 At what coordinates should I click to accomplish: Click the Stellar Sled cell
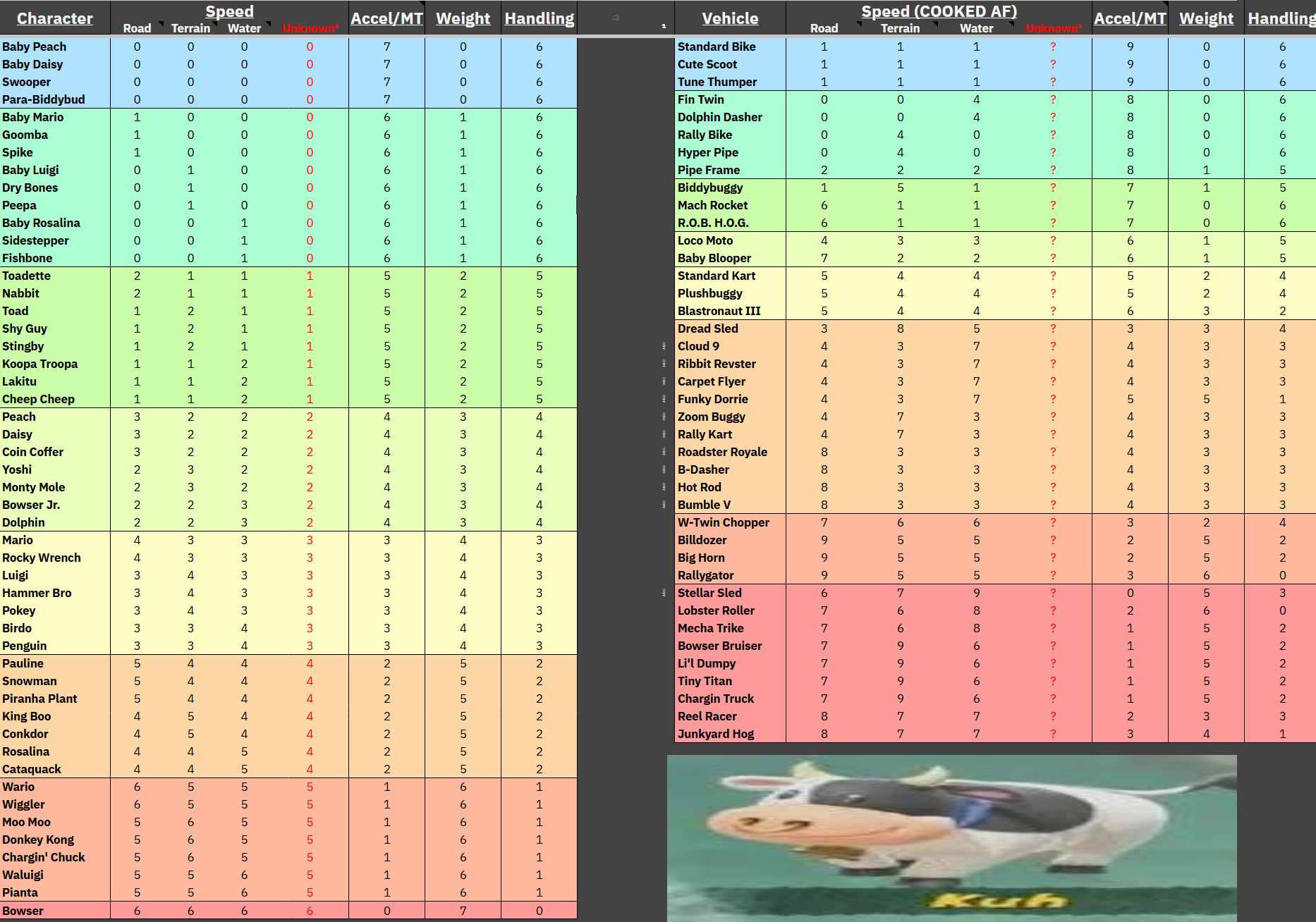730,593
